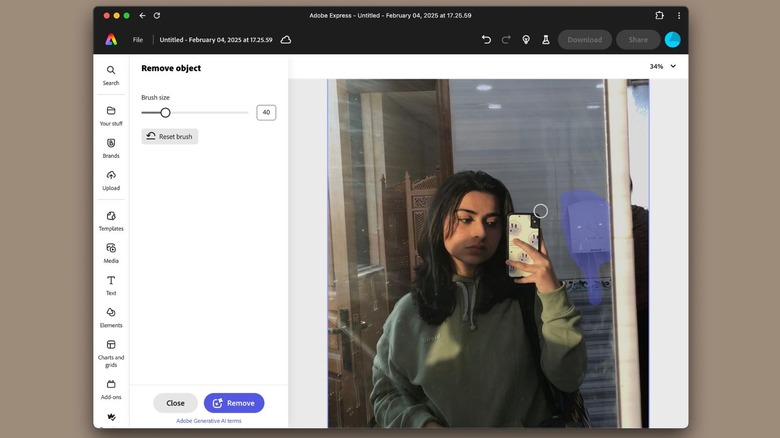Expand the 34% zoom dropdown

point(663,66)
